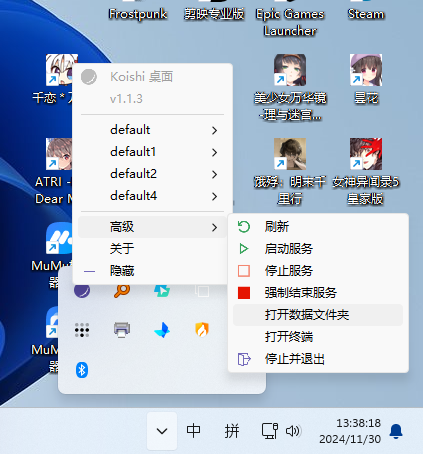Click the Koishi 桌面 menu header
Screen dimensions: 423x454
[x=142, y=77]
